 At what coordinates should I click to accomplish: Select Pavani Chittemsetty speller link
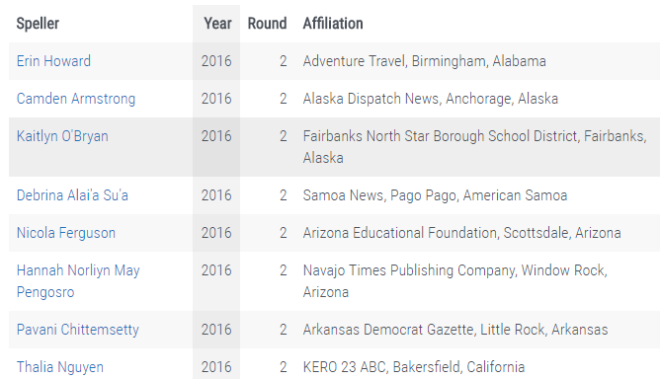[77, 330]
